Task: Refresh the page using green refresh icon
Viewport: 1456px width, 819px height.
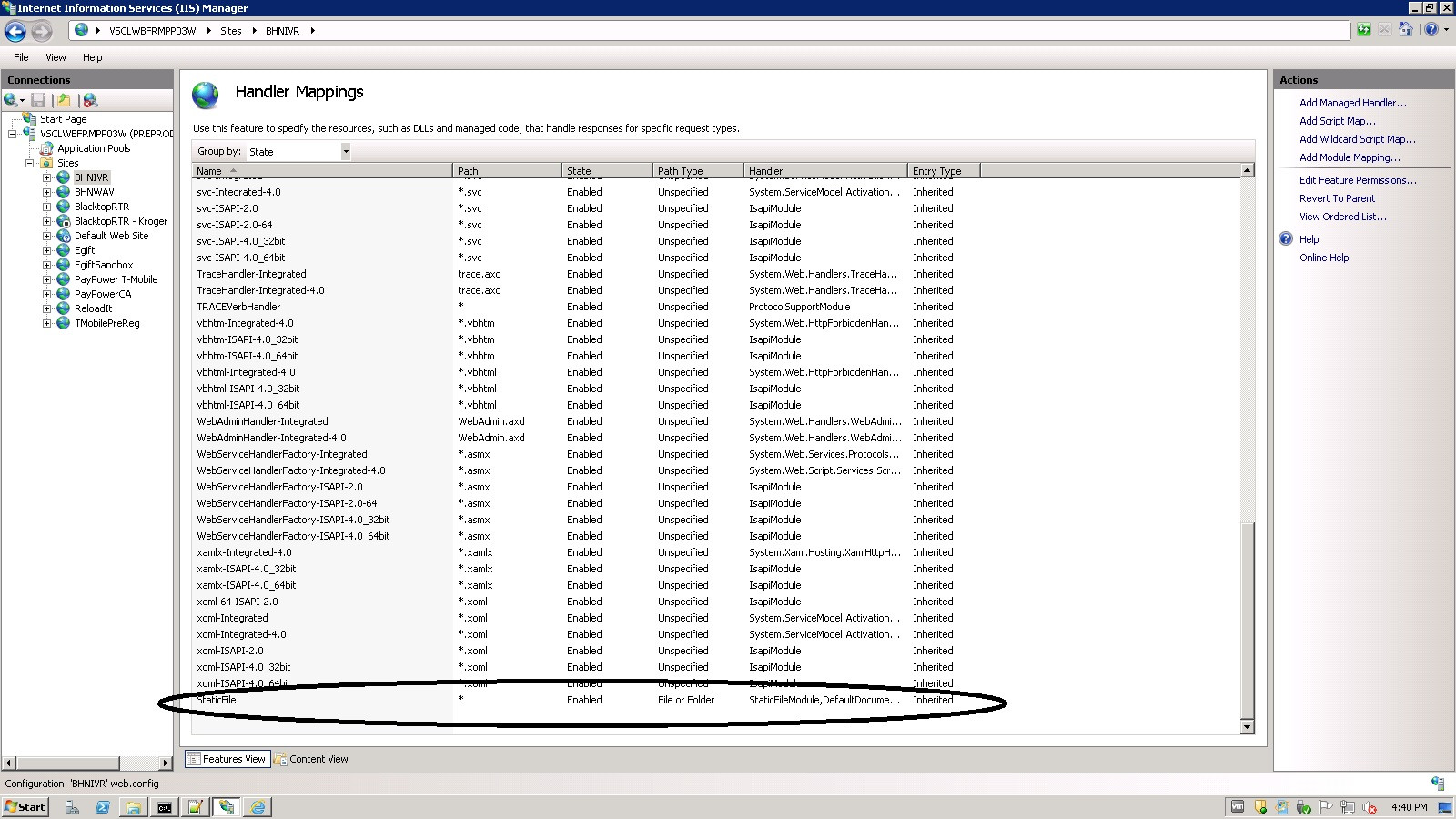Action: click(x=1363, y=30)
